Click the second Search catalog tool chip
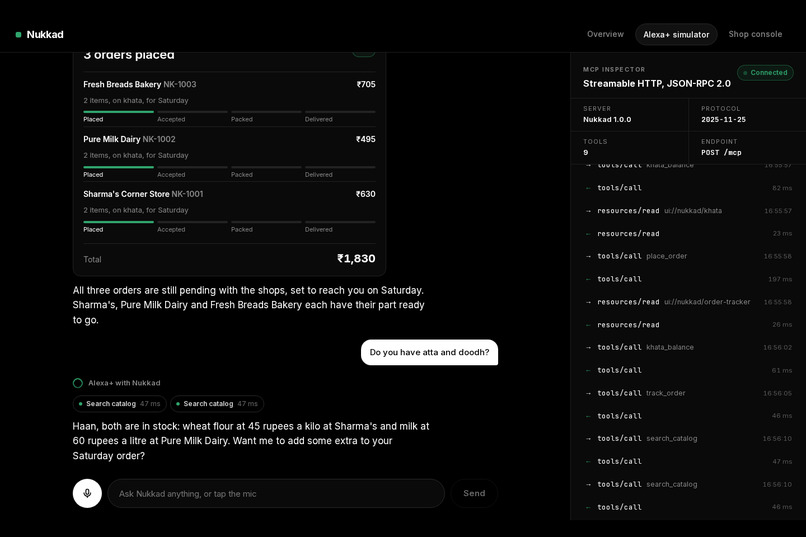Viewport: 806px width, 537px height. pos(217,404)
